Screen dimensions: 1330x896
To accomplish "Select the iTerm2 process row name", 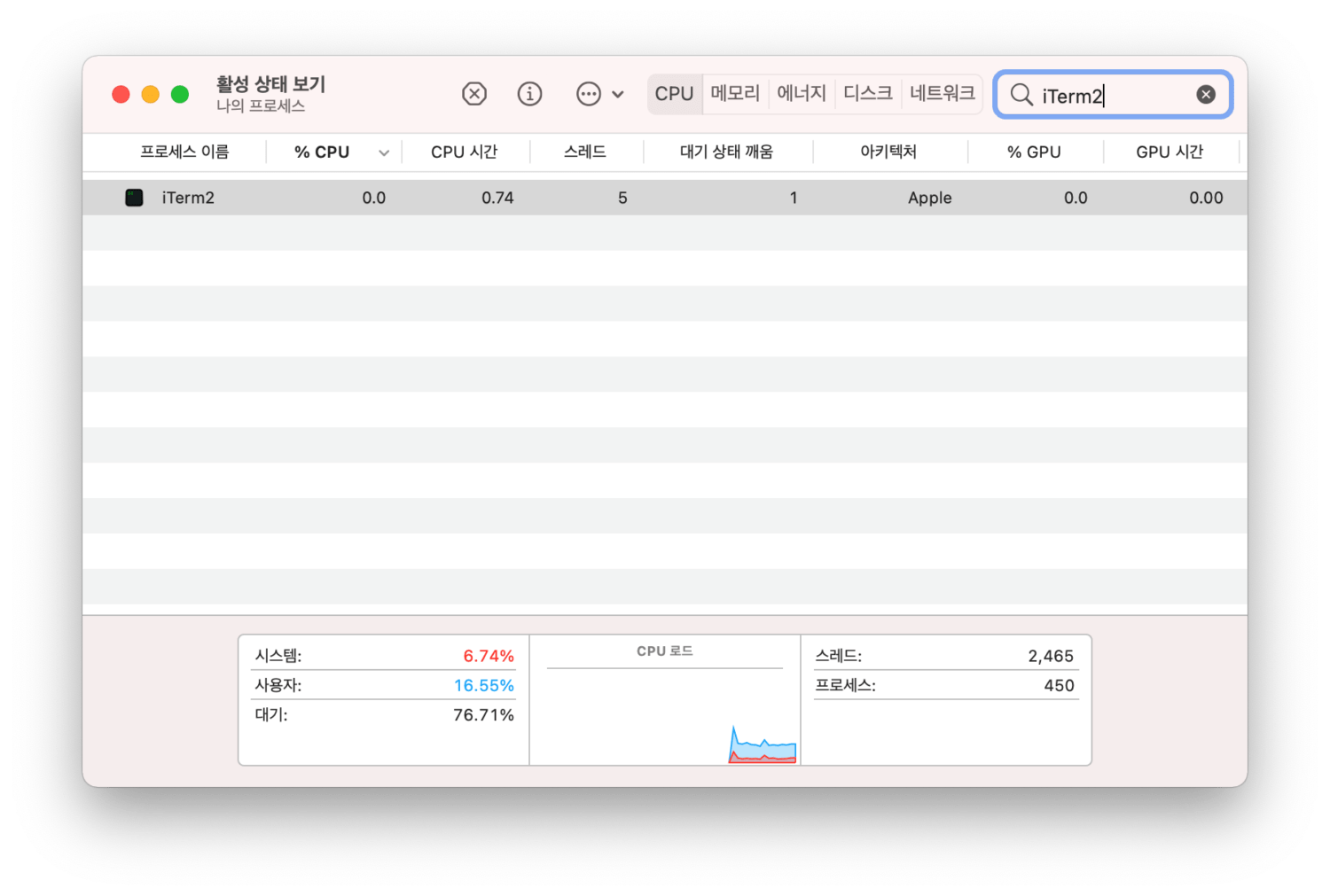I will coord(188,198).
